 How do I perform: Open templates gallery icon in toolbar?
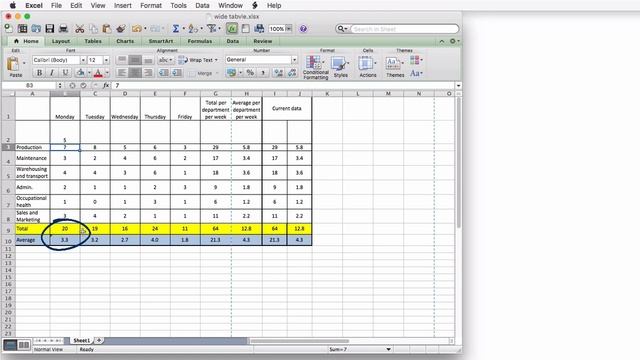click(22, 28)
